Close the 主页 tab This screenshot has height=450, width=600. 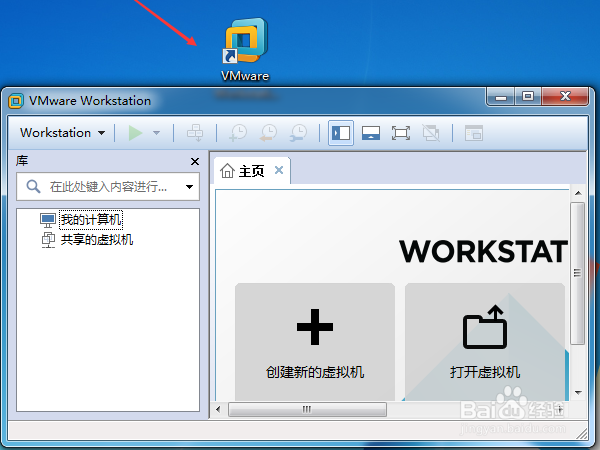[x=279, y=170]
